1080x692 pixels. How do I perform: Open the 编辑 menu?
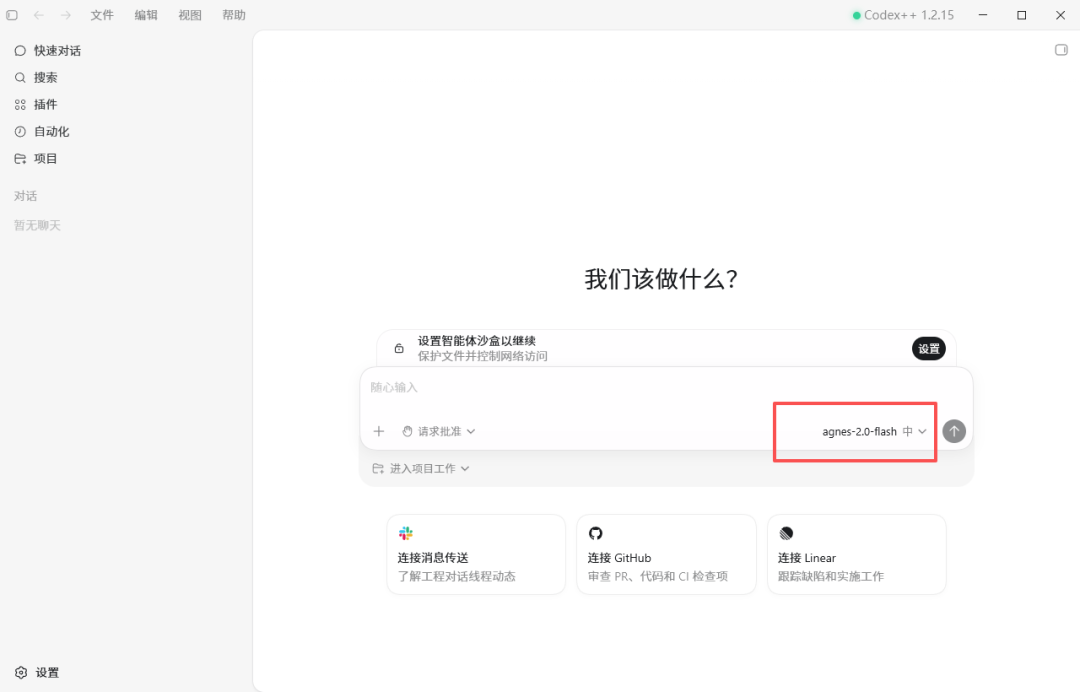(x=146, y=14)
